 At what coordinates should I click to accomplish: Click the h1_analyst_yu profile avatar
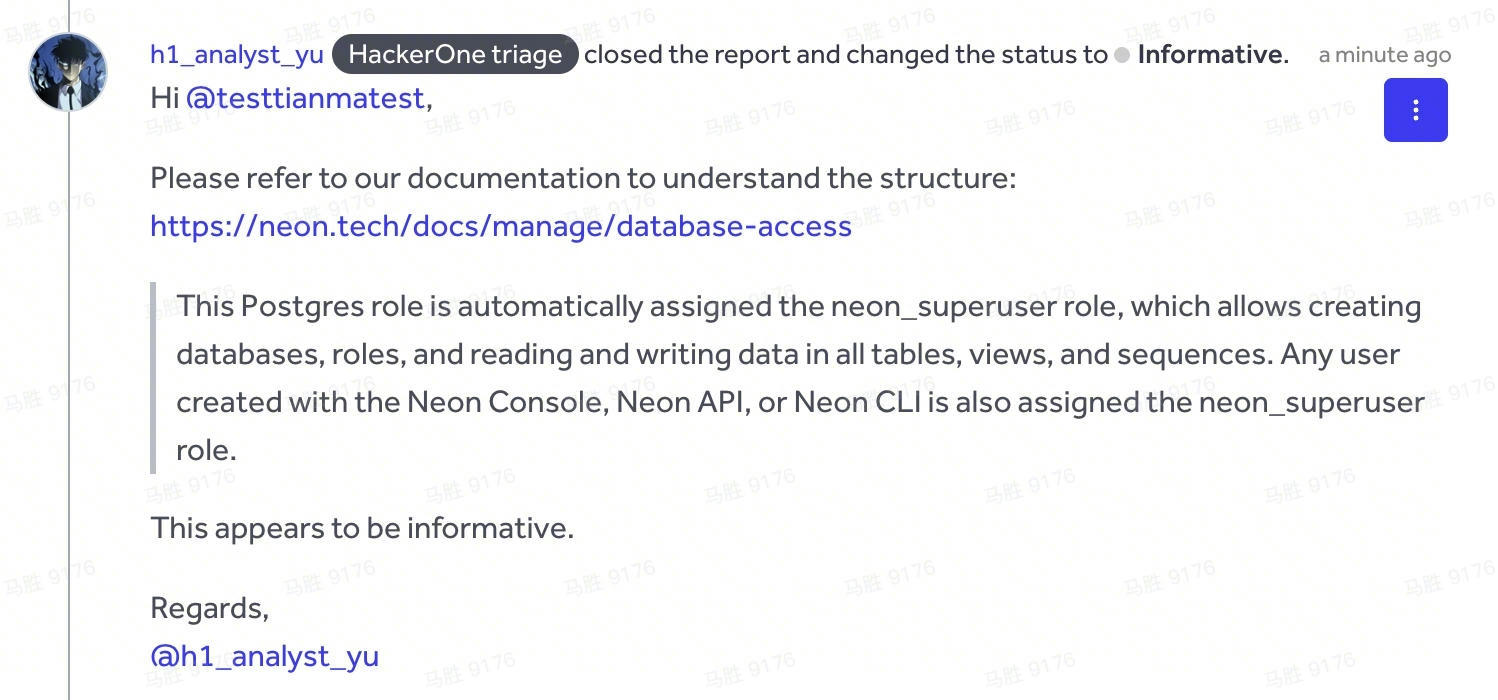[x=68, y=72]
